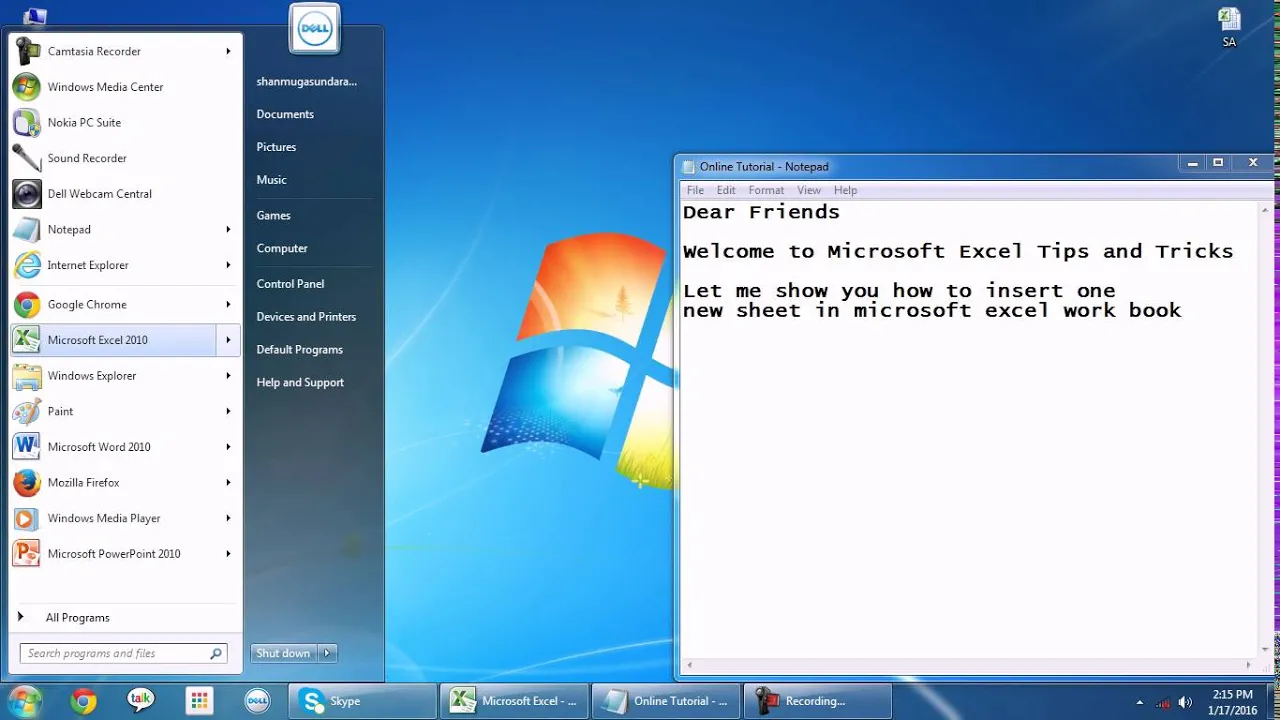Click the taskbar clock showing 2:15 PM
The height and width of the screenshot is (720, 1280).
(1232, 702)
